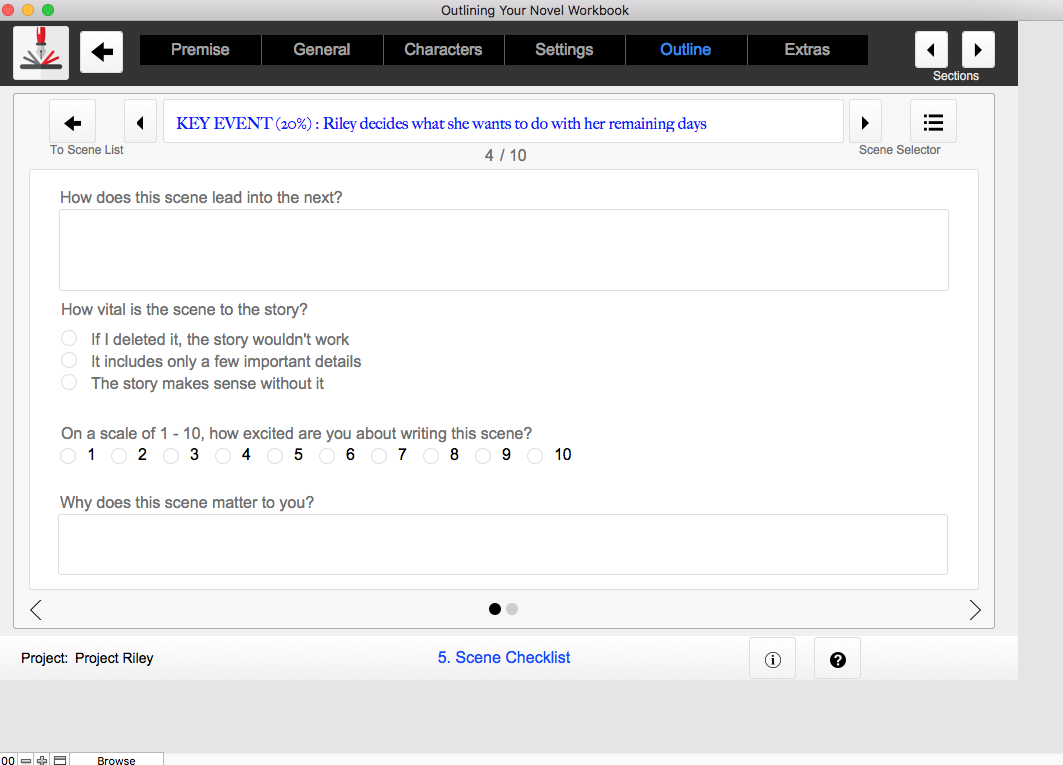1063x765 pixels.
Task: Select "The story makes sense without it"
Action: 69,382
